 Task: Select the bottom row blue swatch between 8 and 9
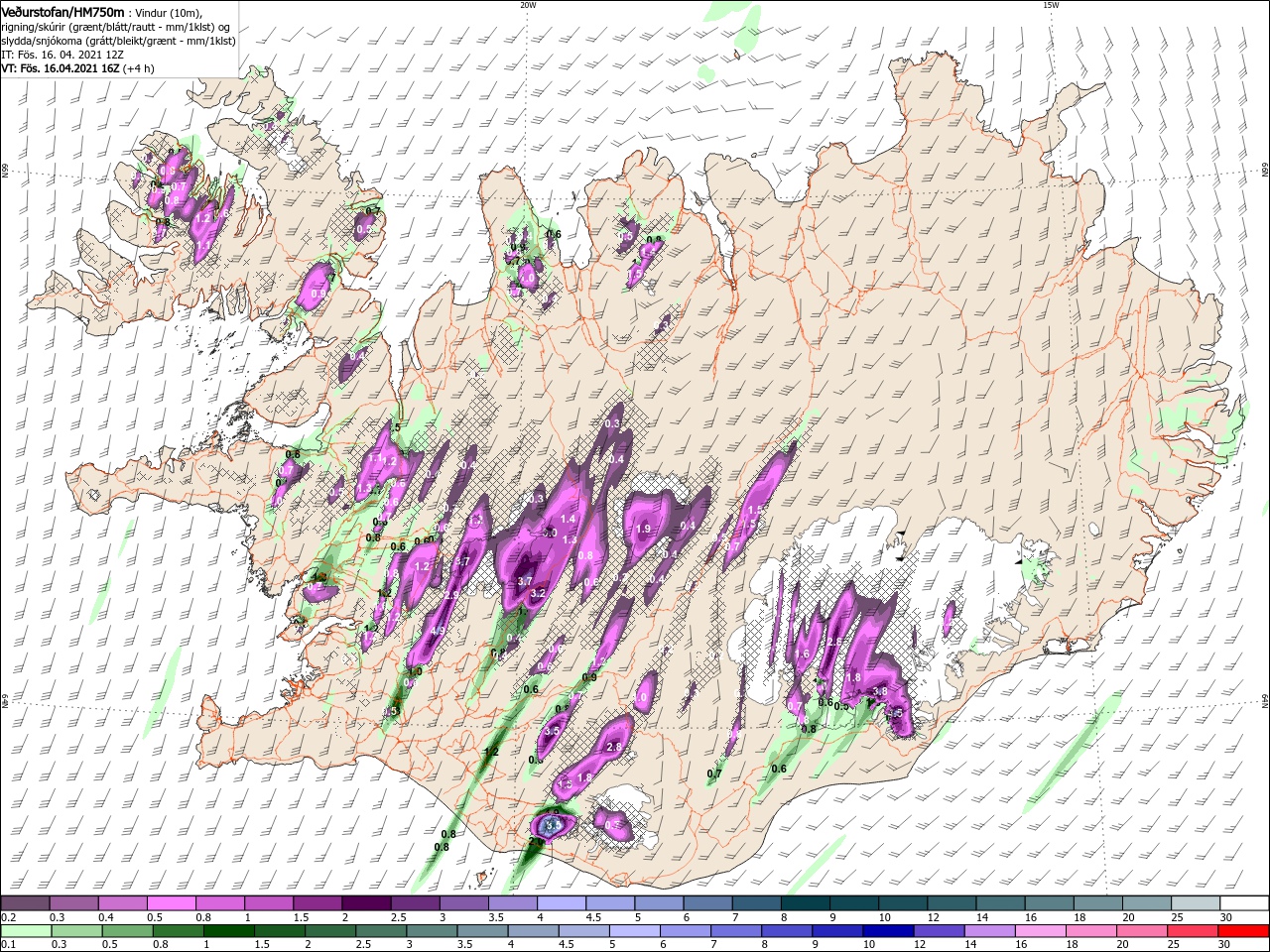788,931
